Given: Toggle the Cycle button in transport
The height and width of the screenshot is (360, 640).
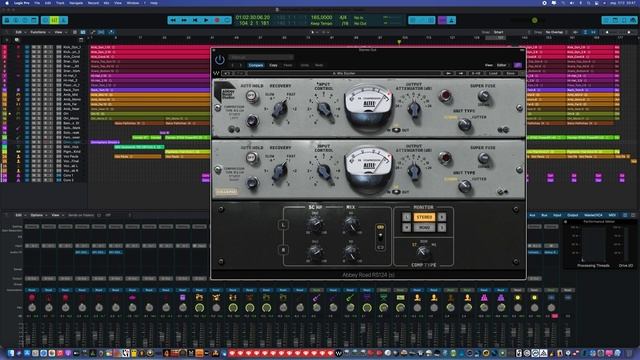Looking at the screenshot, I should point(227,20).
